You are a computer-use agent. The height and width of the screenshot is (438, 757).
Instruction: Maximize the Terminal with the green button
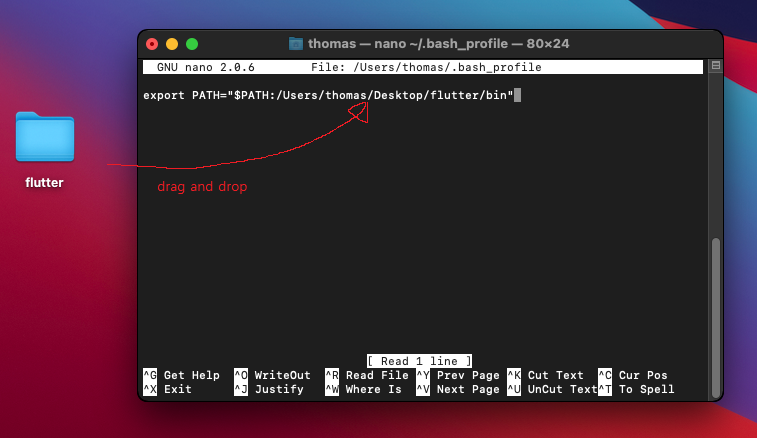tap(192, 44)
